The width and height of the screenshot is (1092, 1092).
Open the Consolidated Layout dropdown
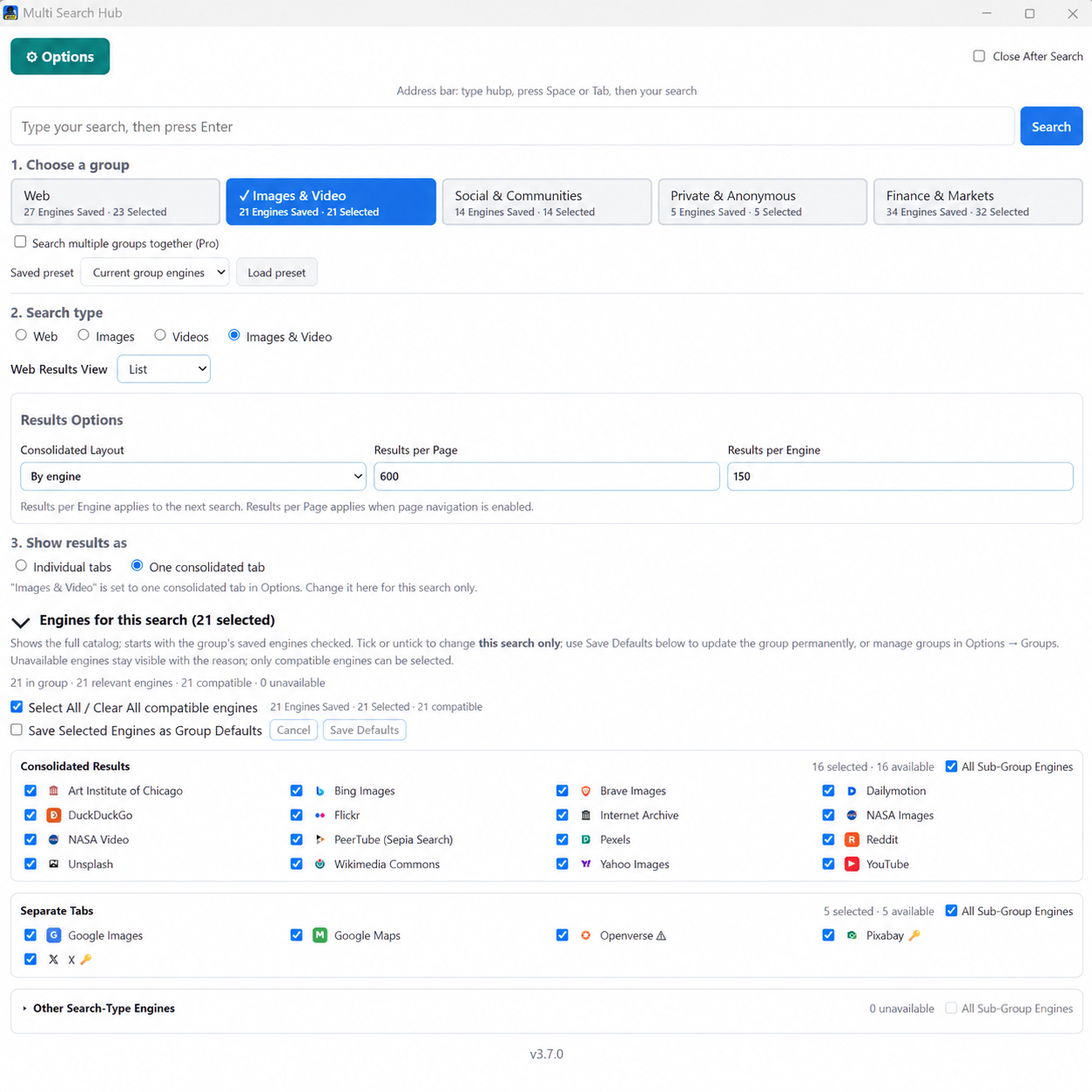click(193, 476)
